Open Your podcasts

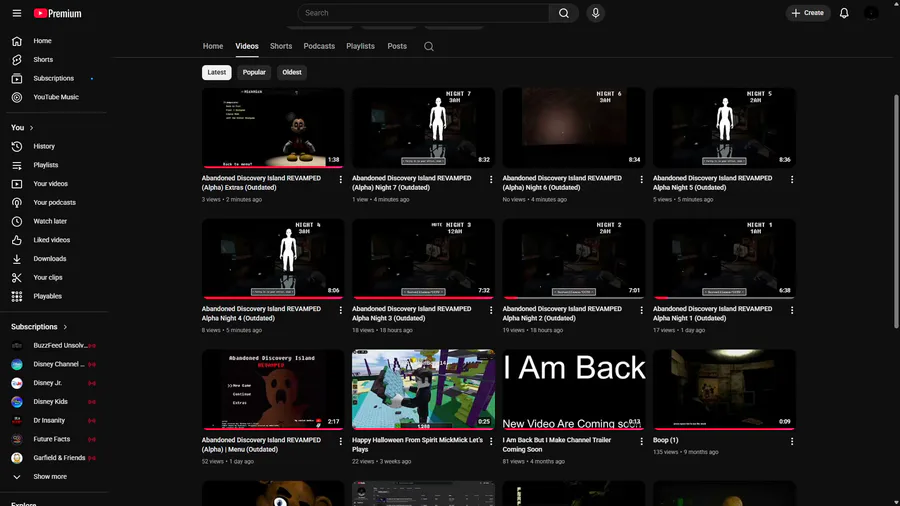55,203
